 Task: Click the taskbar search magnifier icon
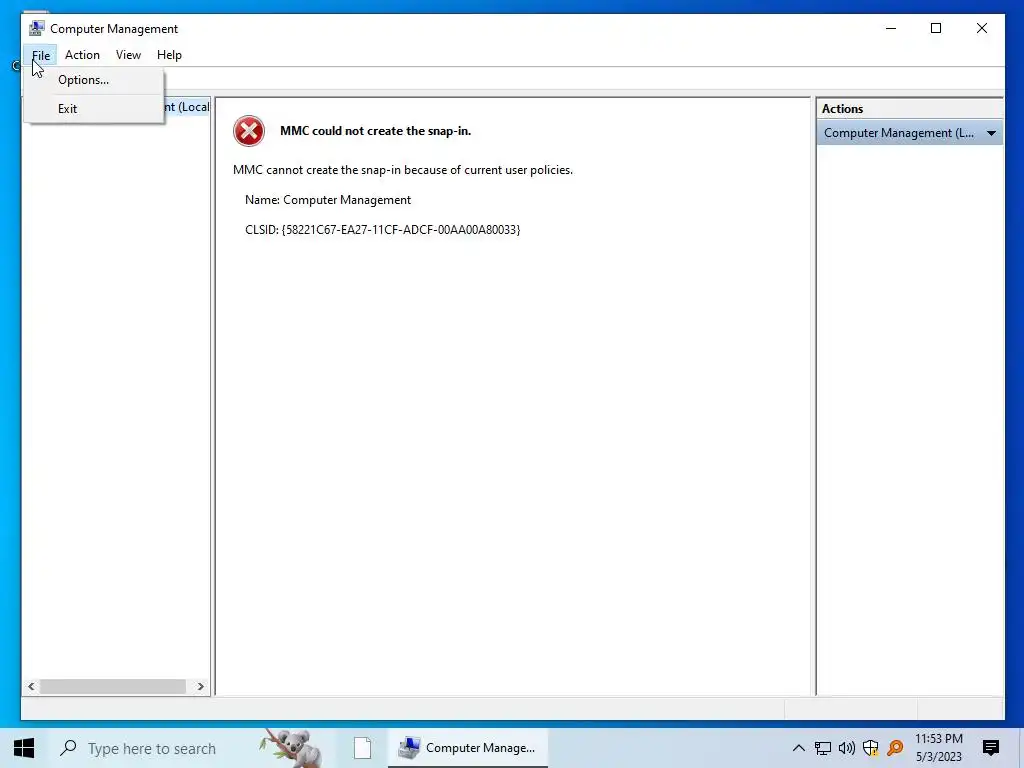(x=68, y=748)
